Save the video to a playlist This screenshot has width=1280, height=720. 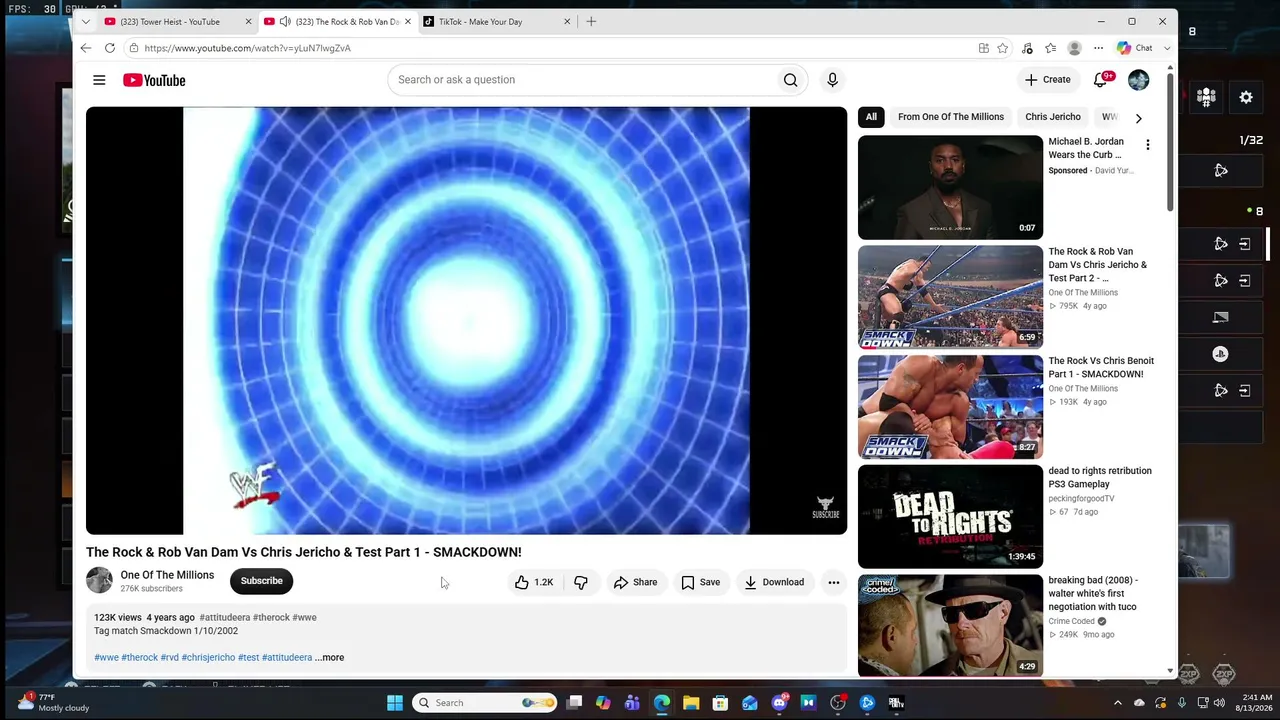700,582
